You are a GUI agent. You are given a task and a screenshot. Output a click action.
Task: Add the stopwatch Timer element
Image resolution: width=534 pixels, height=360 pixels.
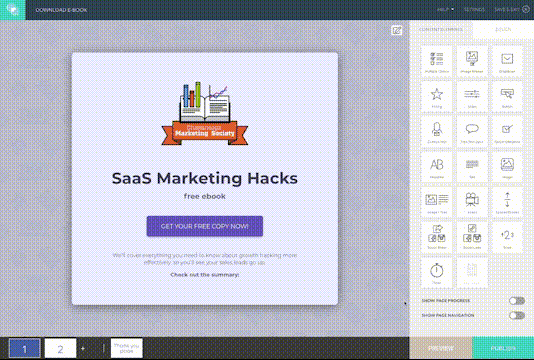pyautogui.click(x=437, y=273)
